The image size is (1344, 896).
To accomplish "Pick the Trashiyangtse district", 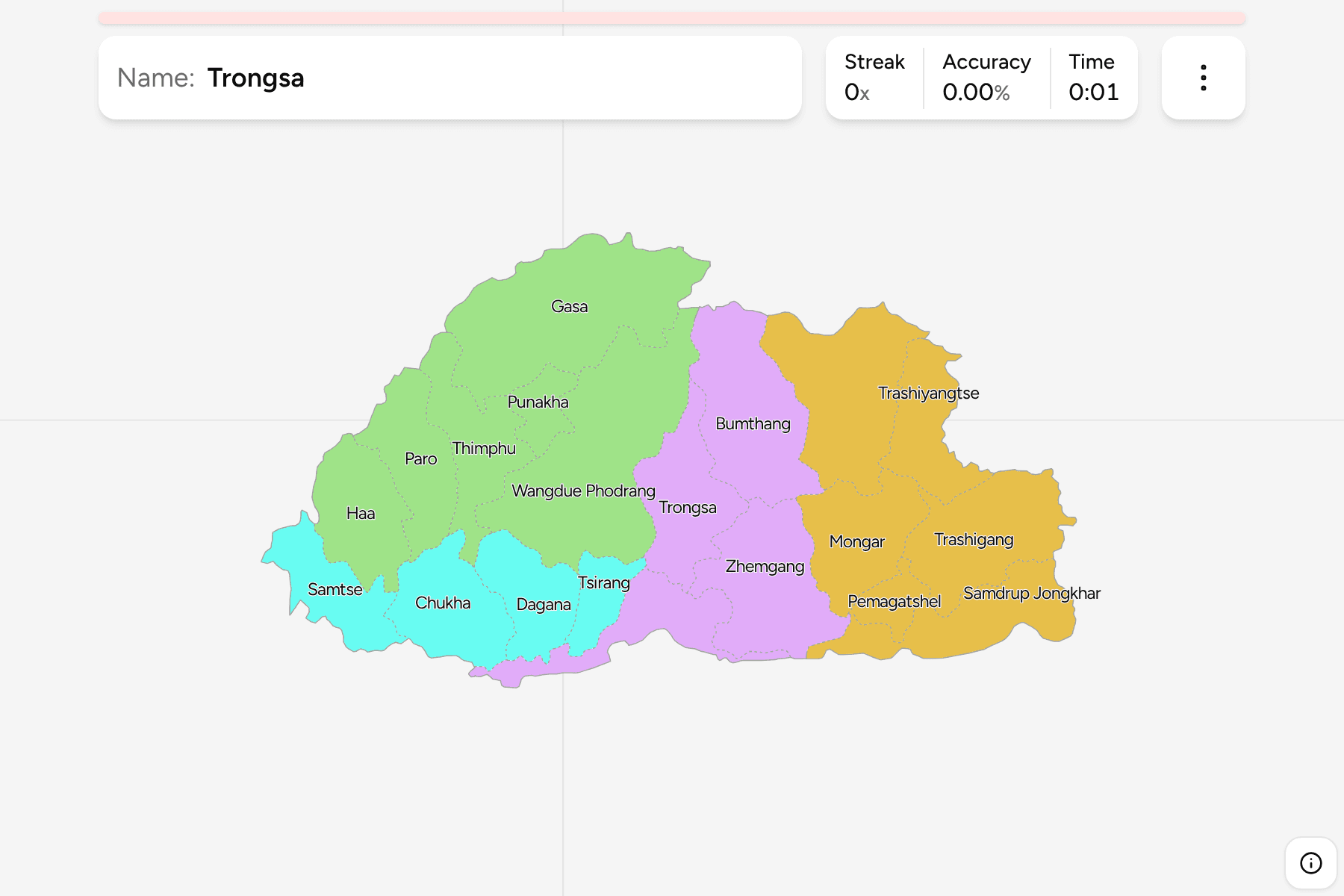I will (x=928, y=393).
